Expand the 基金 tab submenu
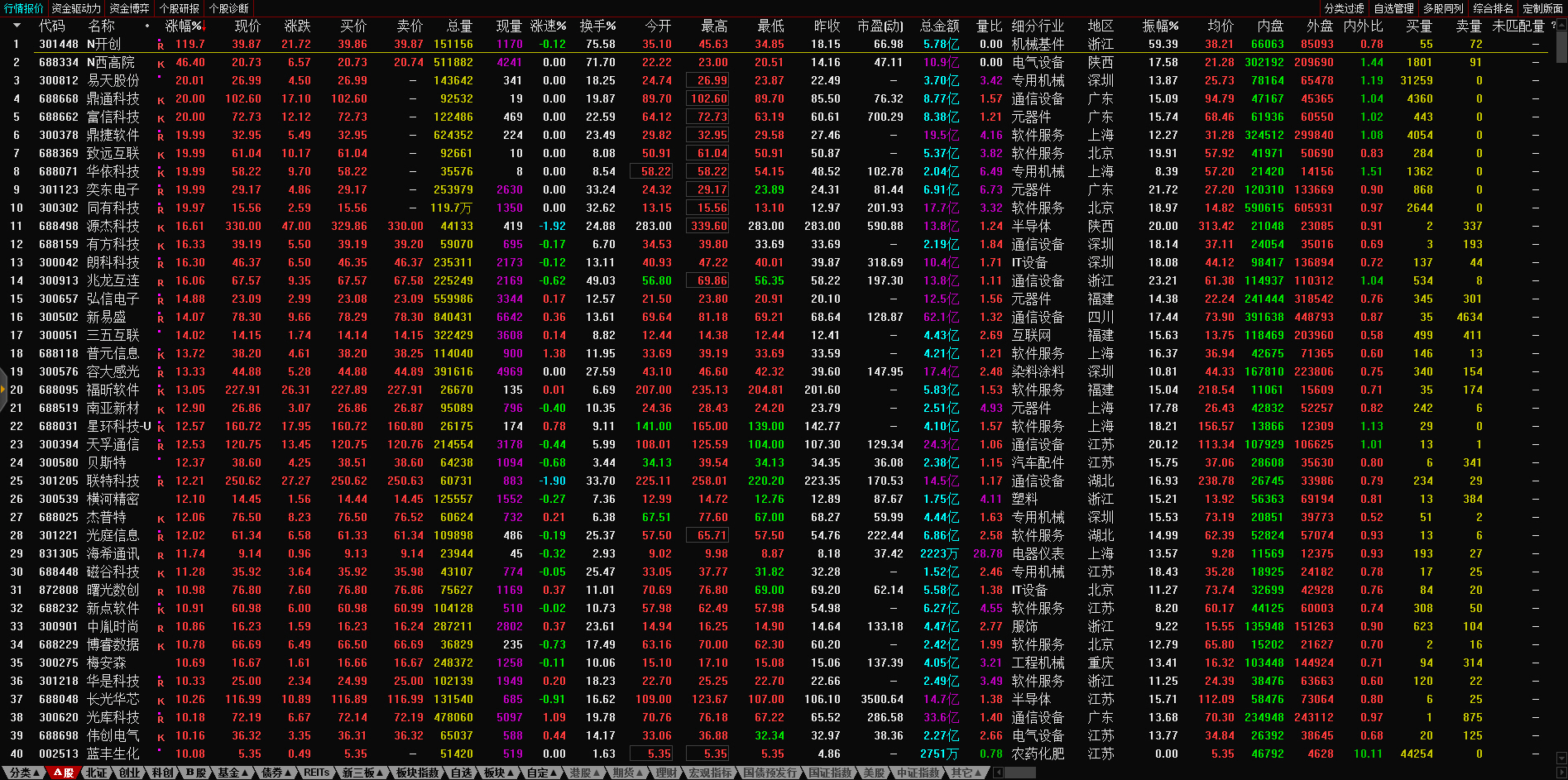1568x780 pixels. click(233, 773)
